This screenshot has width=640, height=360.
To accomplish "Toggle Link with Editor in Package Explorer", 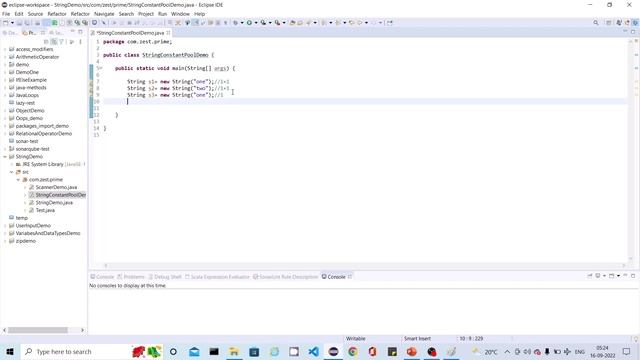I will coord(53,42).
